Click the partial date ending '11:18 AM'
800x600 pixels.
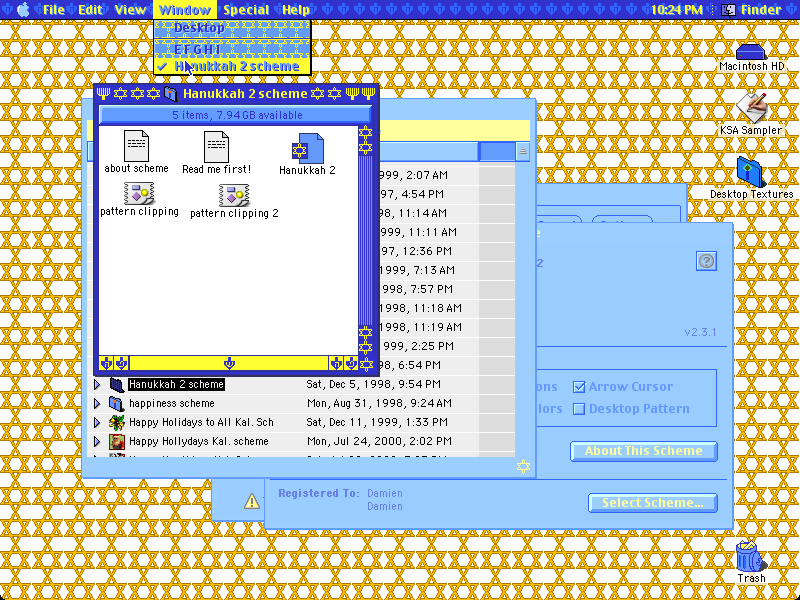click(x=421, y=308)
